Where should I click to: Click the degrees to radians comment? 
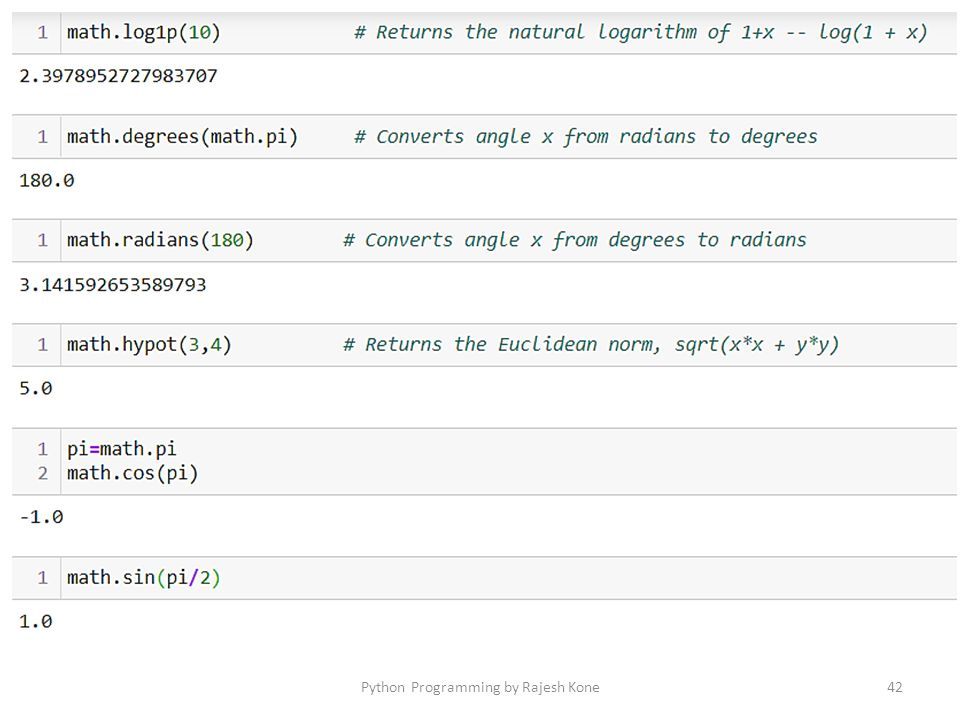pos(574,240)
